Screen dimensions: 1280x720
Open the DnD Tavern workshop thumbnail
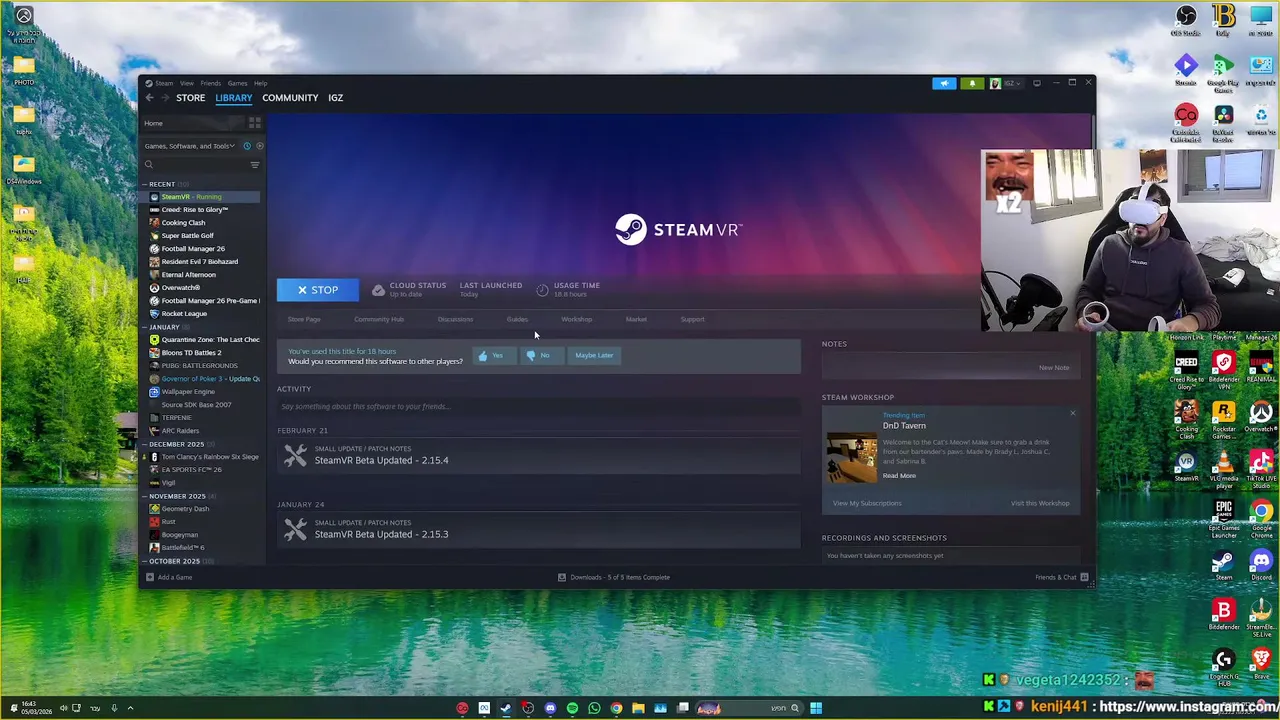click(852, 458)
